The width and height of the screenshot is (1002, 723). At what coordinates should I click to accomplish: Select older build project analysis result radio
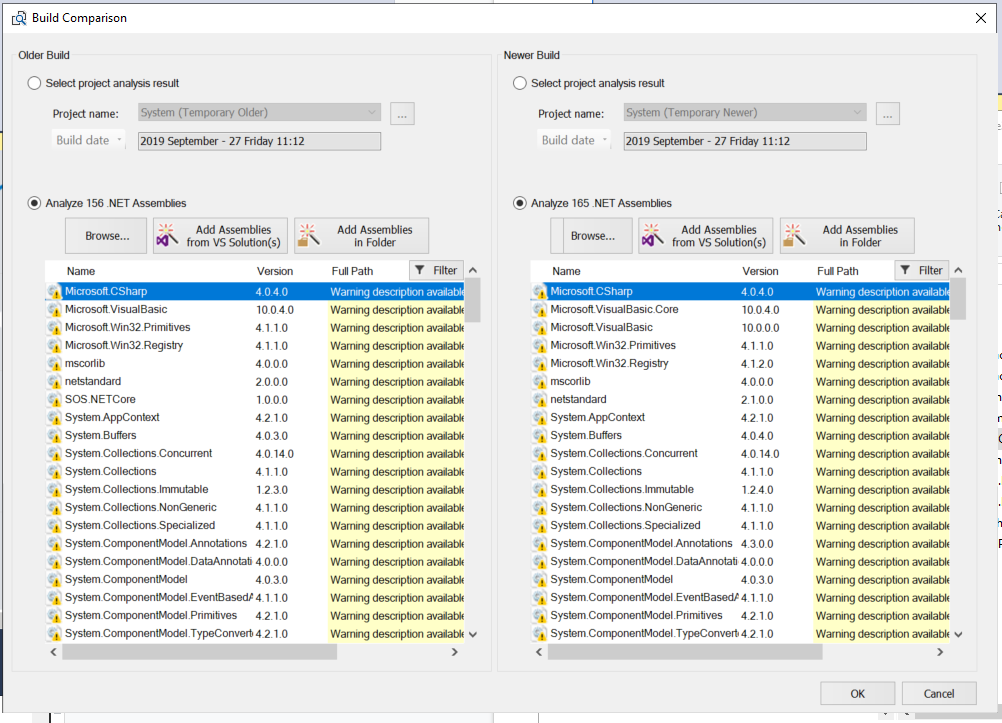(x=35, y=83)
